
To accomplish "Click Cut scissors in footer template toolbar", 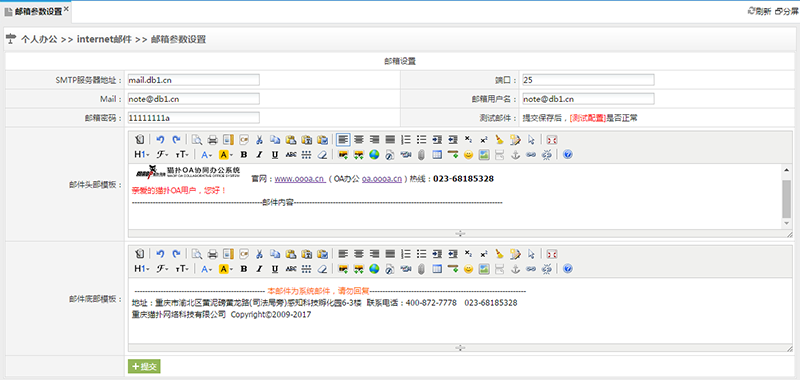I will click(259, 254).
